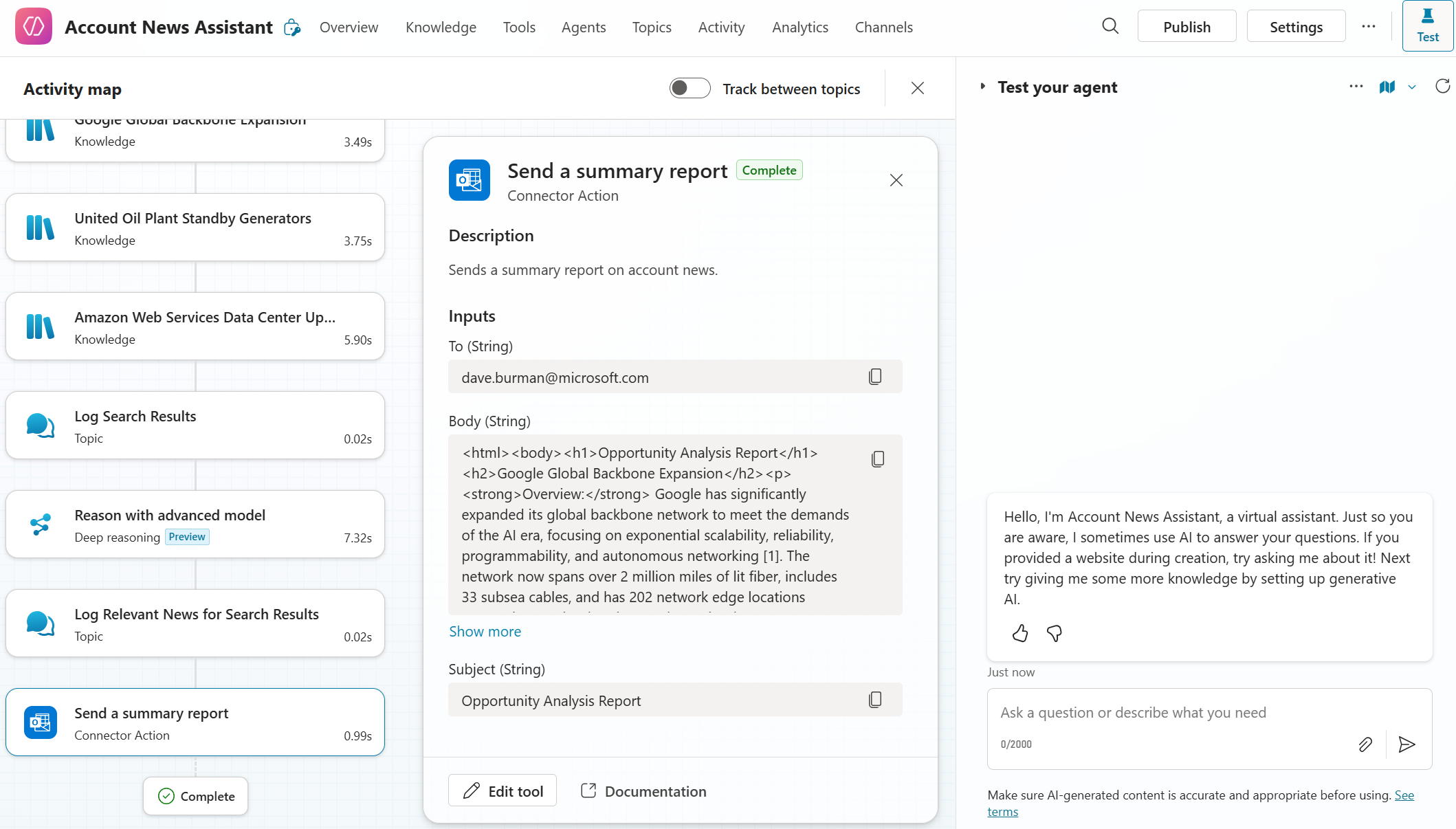Image resolution: width=1456 pixels, height=829 pixels.
Task: Copy the To email address value
Action: (x=874, y=377)
